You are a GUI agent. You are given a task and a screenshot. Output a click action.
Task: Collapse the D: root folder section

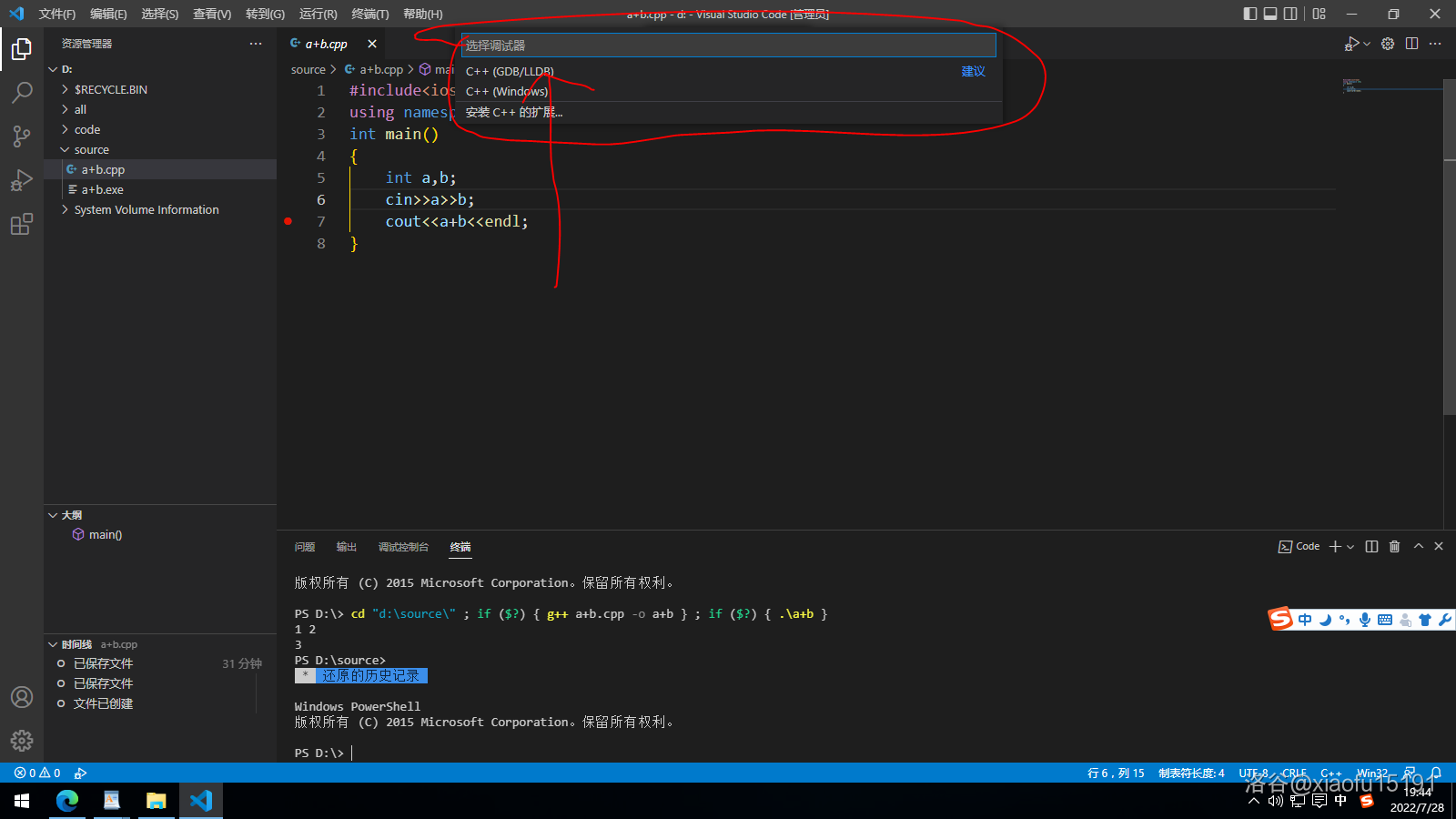160,69
